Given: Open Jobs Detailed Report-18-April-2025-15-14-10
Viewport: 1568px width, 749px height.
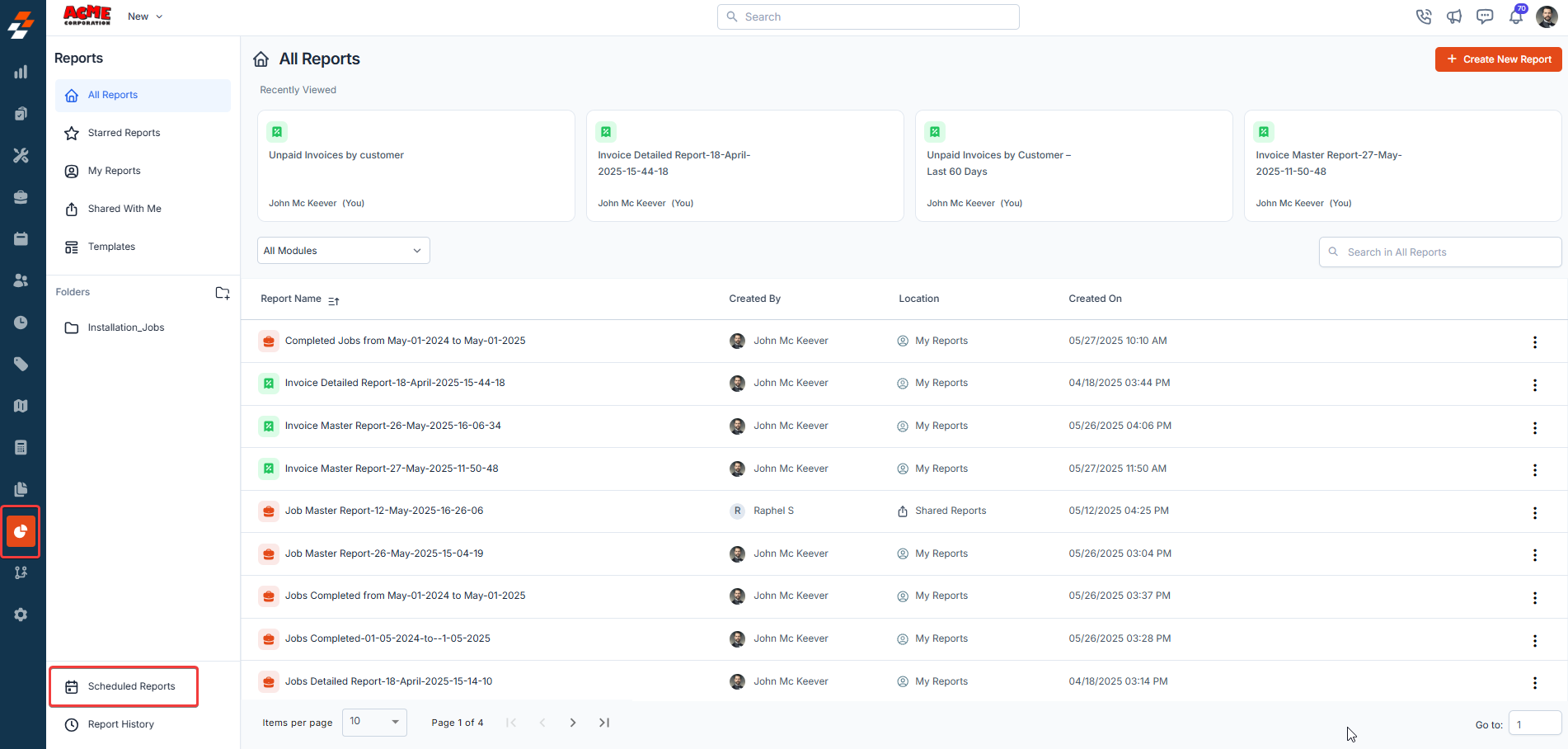Looking at the screenshot, I should coord(388,681).
